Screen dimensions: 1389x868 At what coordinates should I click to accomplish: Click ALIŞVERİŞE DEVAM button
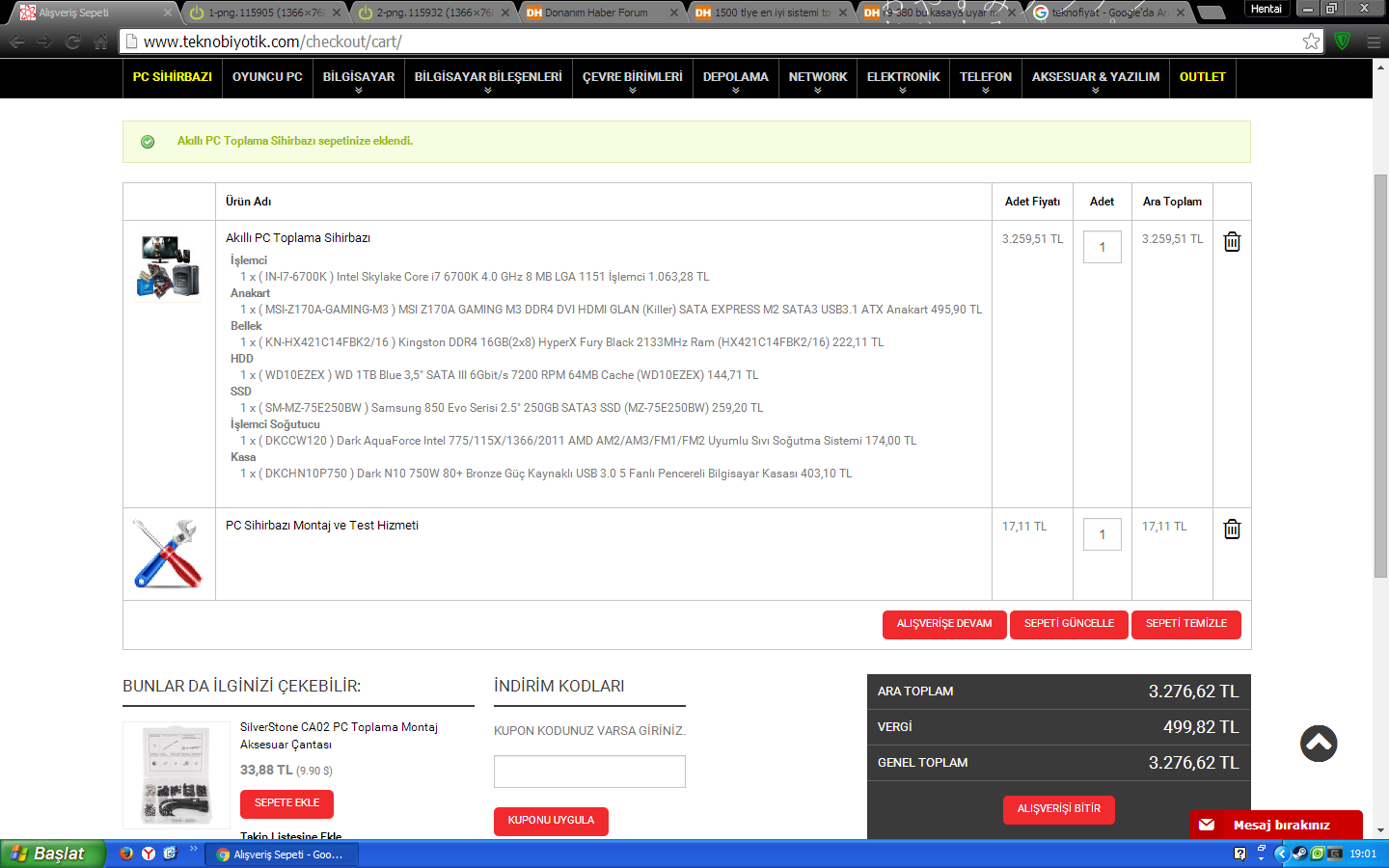coord(944,624)
